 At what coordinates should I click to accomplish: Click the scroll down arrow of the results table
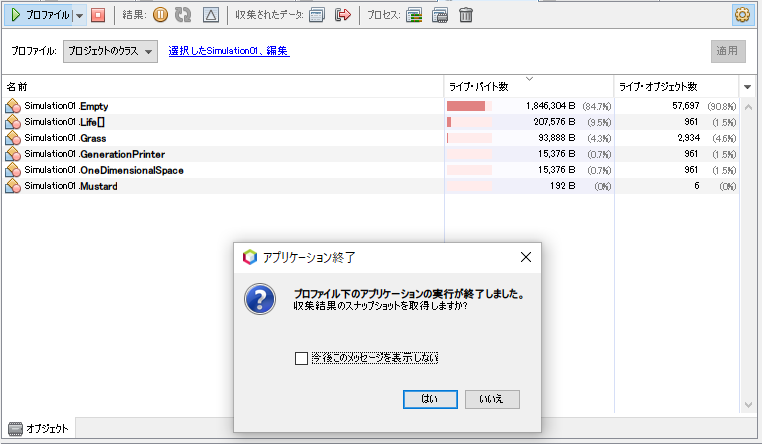pyautogui.click(x=748, y=405)
